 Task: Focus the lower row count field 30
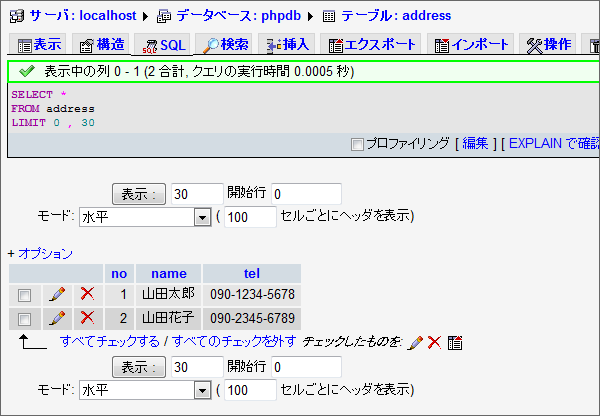point(197,367)
